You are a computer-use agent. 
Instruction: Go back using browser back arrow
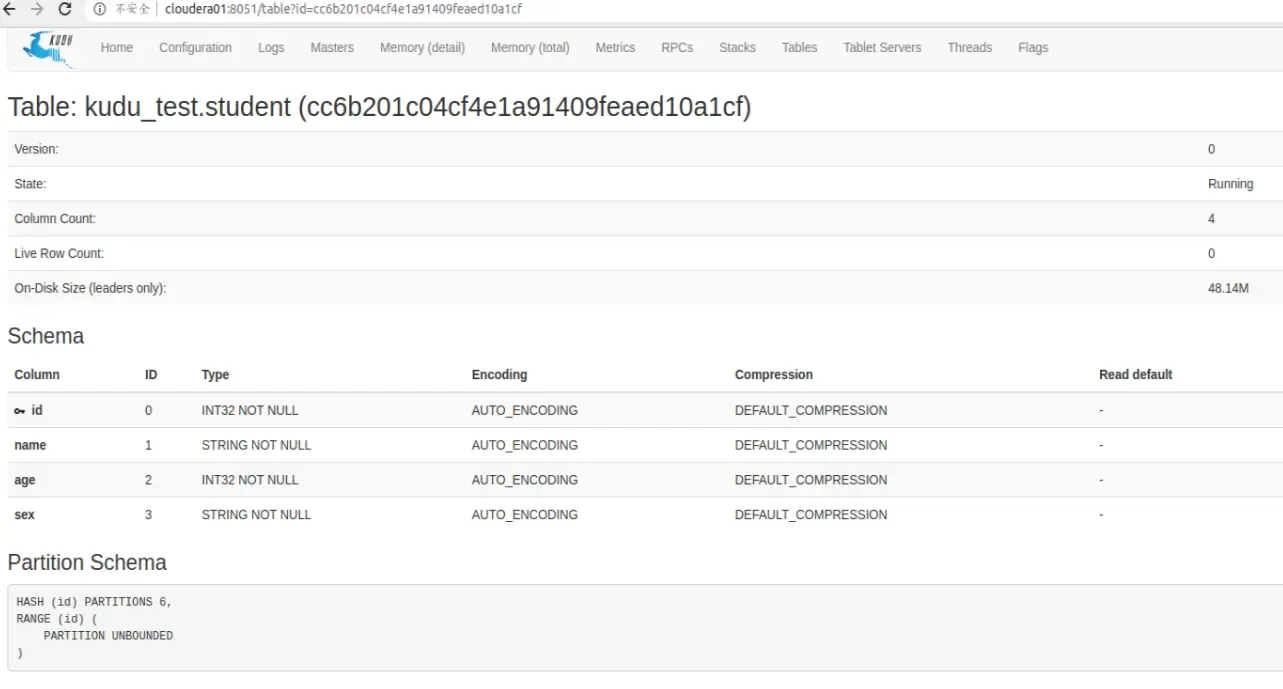[10, 9]
